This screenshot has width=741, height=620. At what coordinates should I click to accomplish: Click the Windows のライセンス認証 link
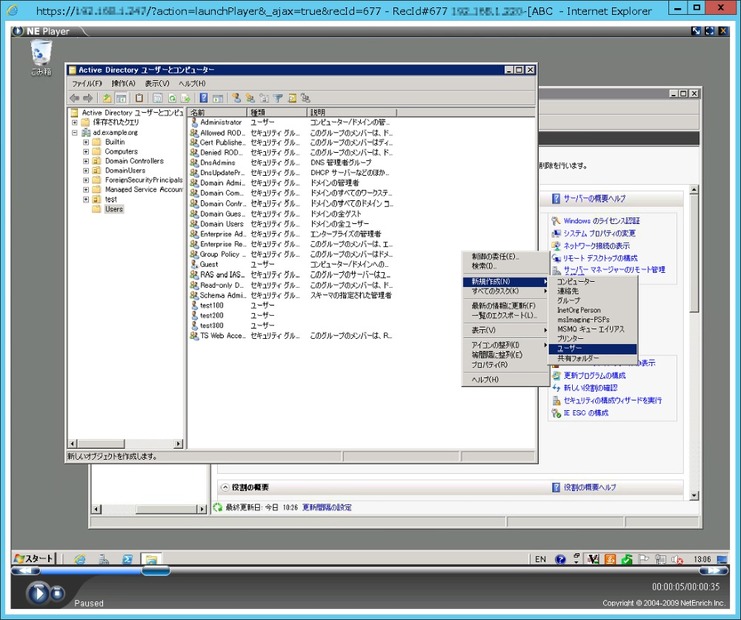pyautogui.click(x=602, y=221)
